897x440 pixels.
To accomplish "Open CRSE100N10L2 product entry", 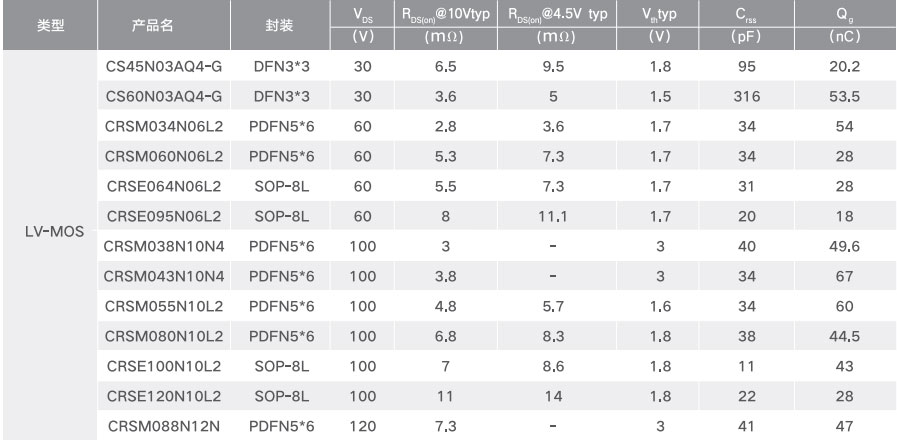I will pyautogui.click(x=164, y=366).
